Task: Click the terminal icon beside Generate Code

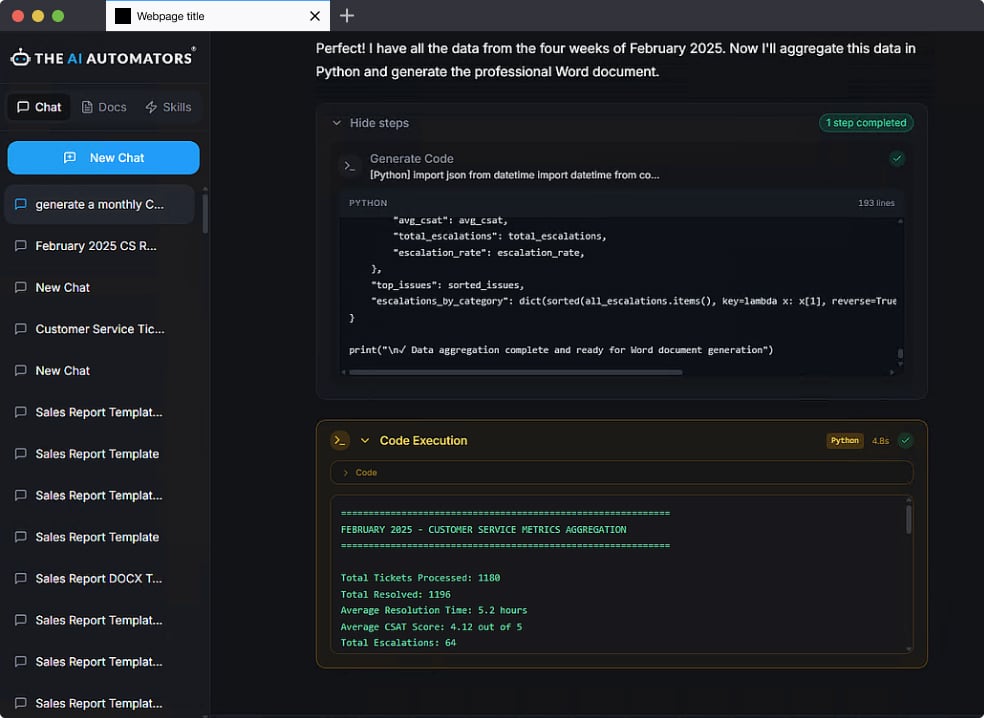Action: pyautogui.click(x=348, y=166)
